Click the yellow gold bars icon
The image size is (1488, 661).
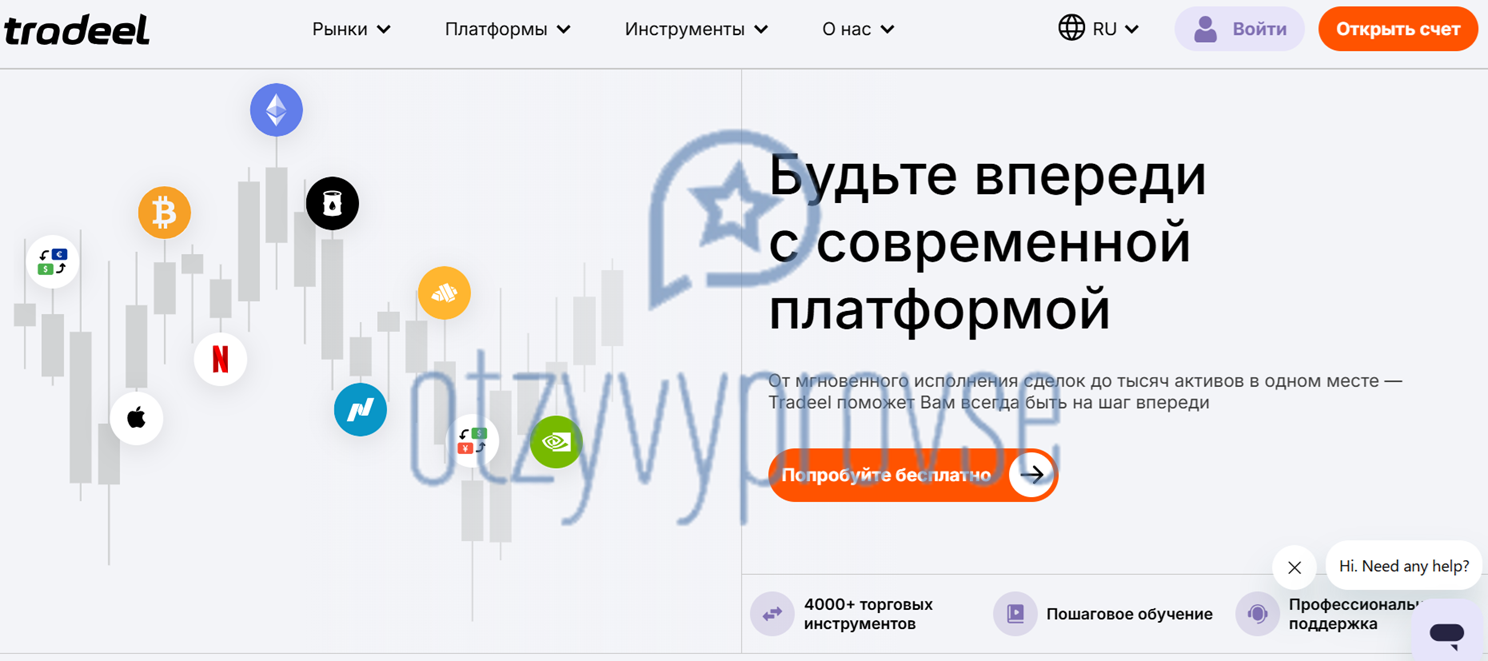tap(444, 293)
